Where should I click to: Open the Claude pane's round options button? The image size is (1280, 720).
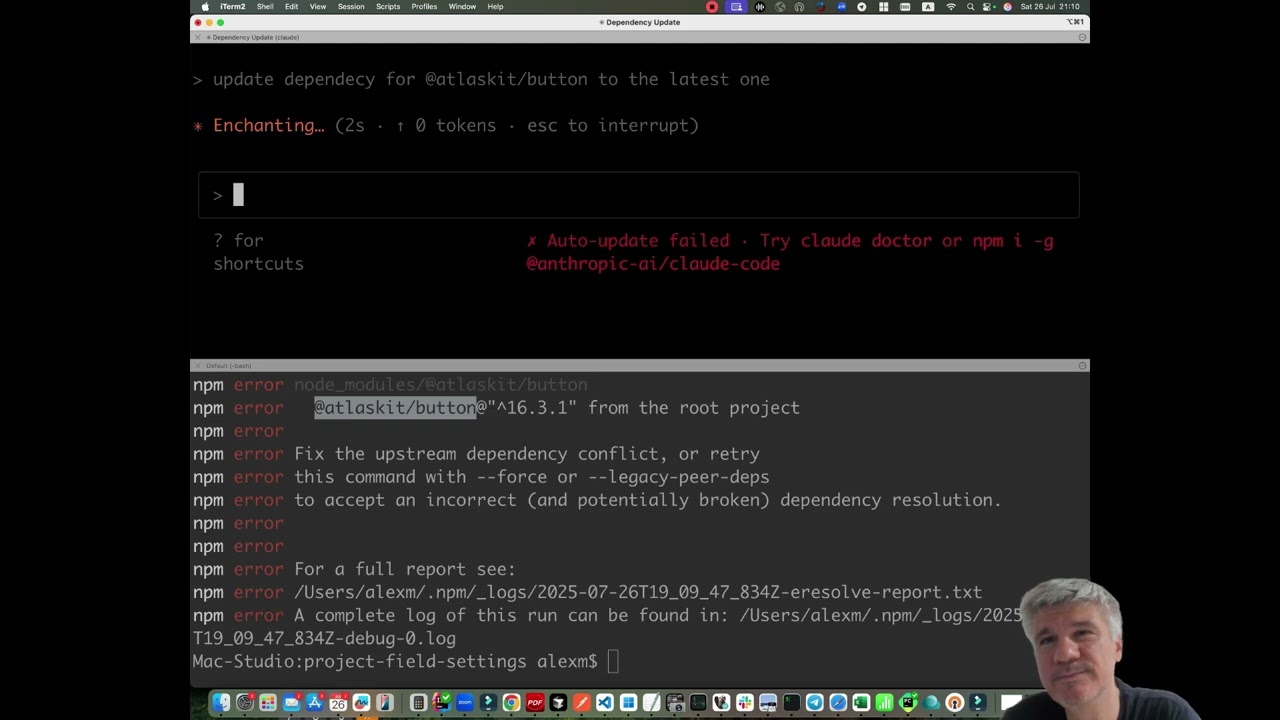click(x=1082, y=37)
